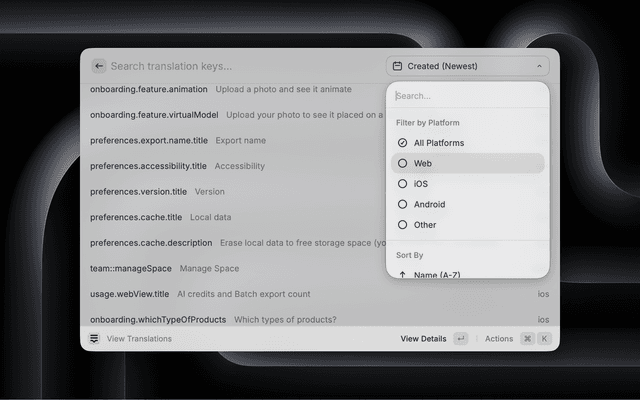Click the Command key icon in footer
640x400 pixels.
pyautogui.click(x=527, y=339)
